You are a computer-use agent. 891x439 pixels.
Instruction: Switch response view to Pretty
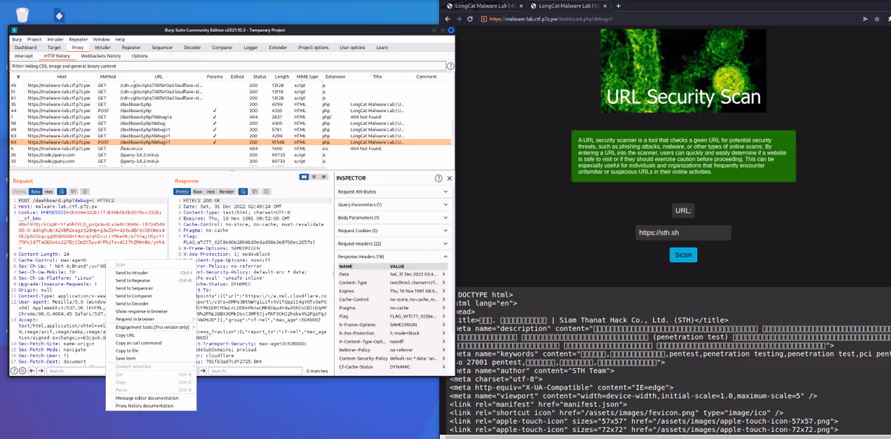(x=182, y=191)
